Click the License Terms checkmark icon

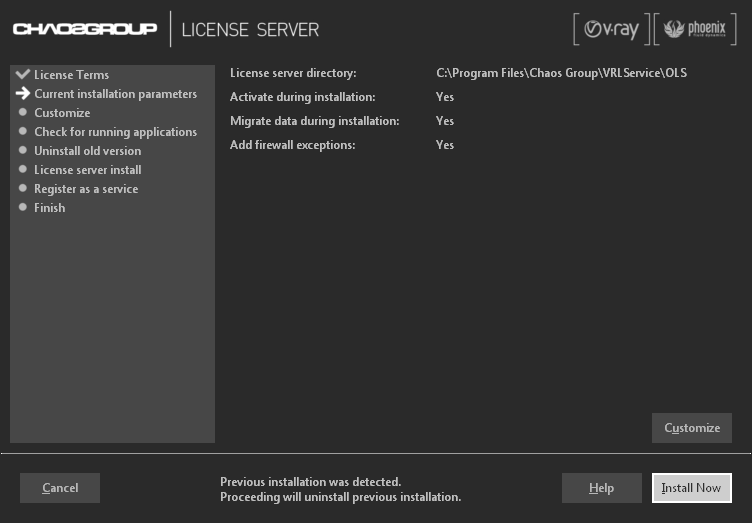pos(23,75)
